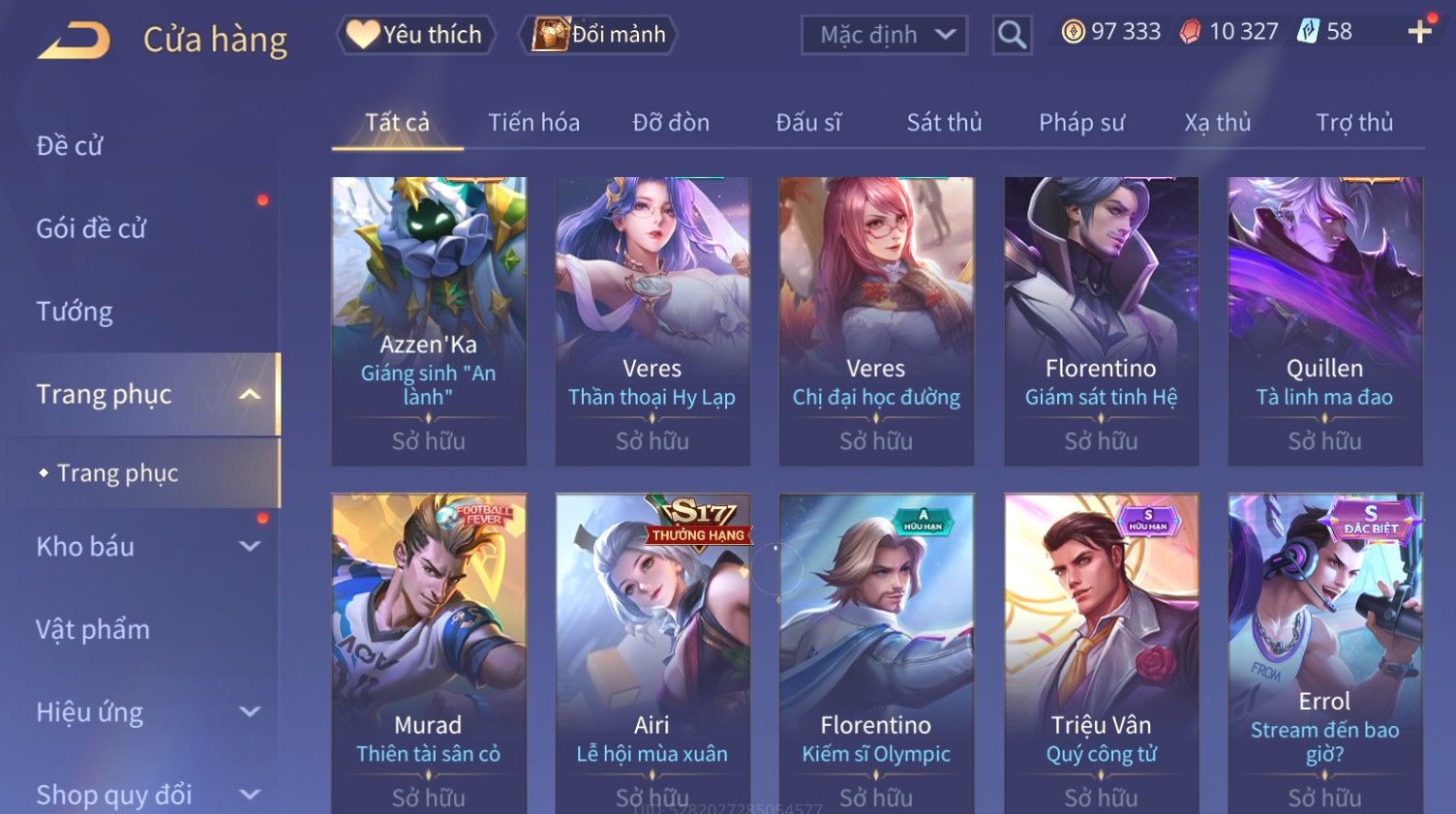The height and width of the screenshot is (814, 1456).
Task: Open Tướng in the sidebar
Action: [75, 312]
